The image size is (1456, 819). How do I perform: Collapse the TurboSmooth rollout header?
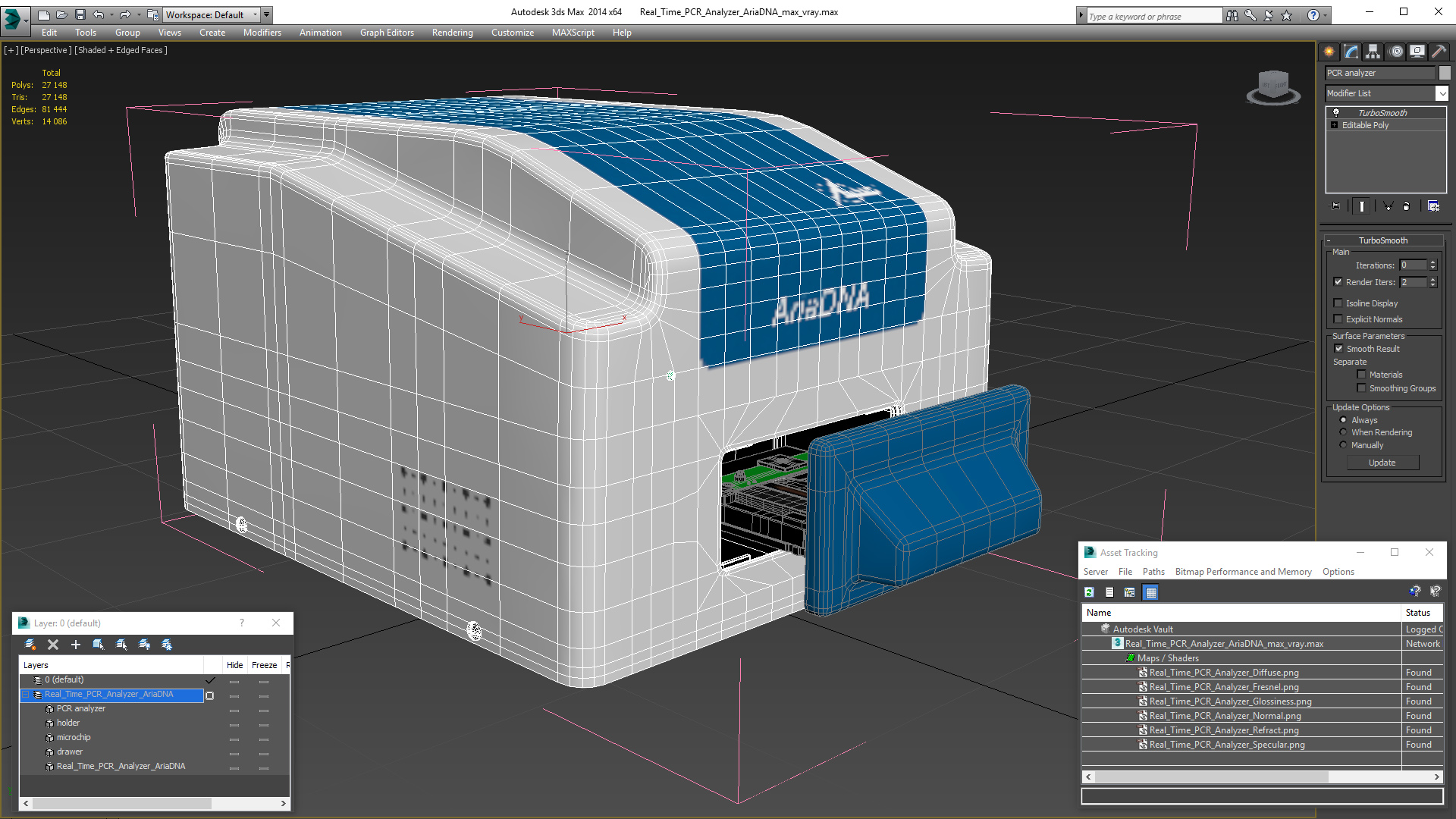tap(1383, 240)
